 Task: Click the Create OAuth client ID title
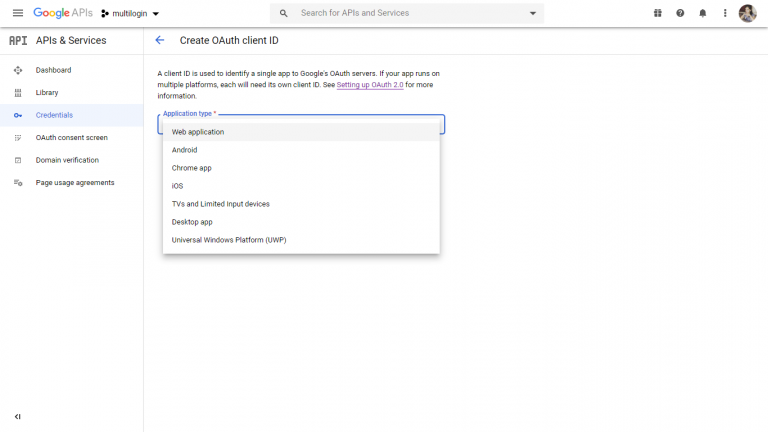coord(229,41)
